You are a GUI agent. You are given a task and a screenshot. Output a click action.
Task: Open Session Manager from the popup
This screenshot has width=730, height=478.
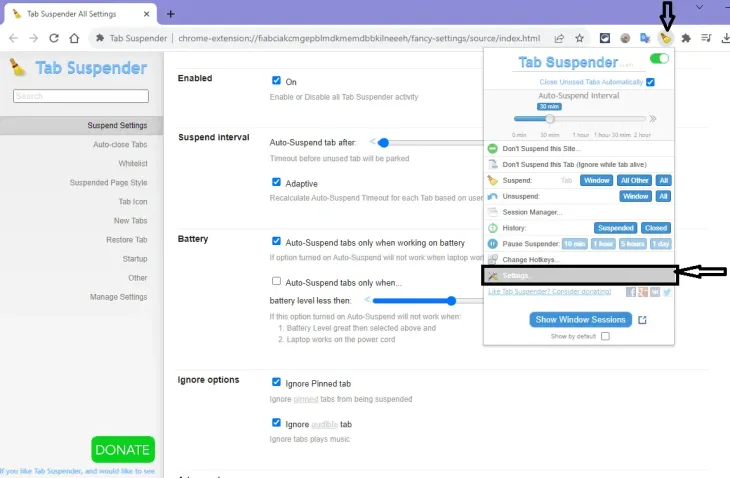coord(531,212)
